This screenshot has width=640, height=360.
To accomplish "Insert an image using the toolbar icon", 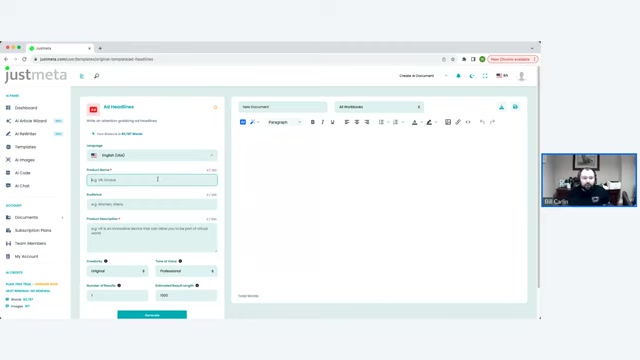I will [448, 122].
